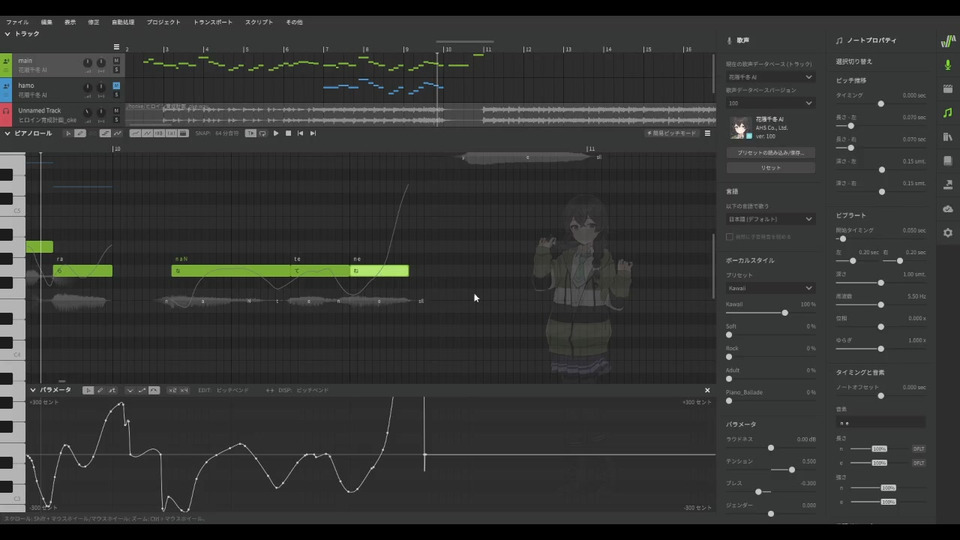Collapse the パラメータ section
Viewport: 960px width, 540px height.
33,390
